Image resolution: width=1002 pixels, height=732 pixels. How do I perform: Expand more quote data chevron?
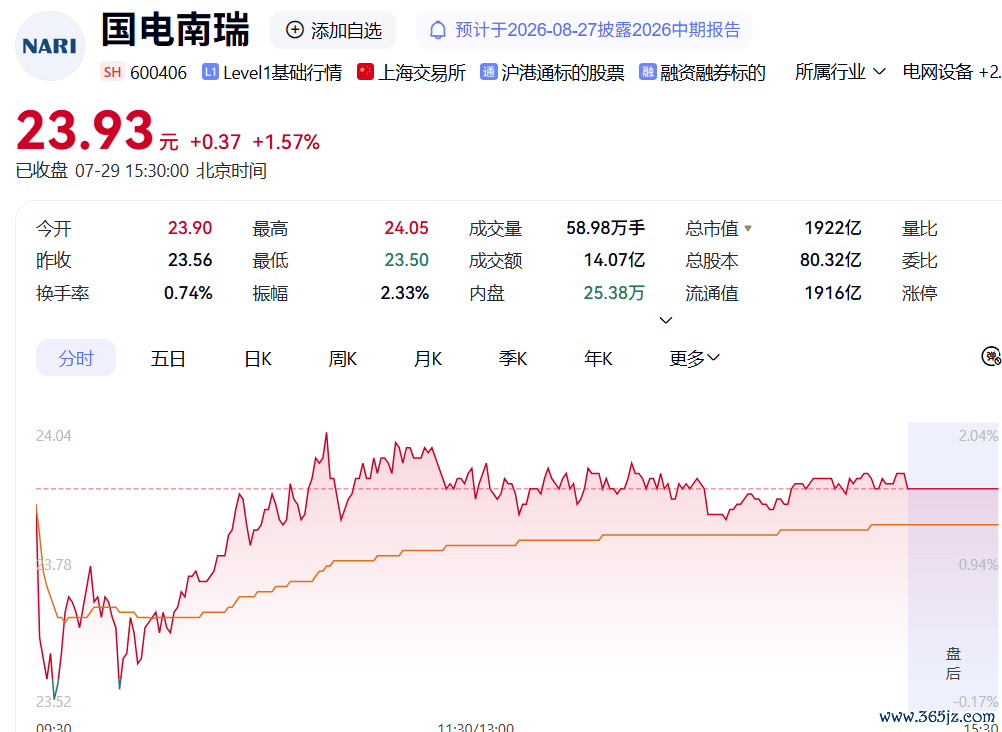(x=666, y=320)
